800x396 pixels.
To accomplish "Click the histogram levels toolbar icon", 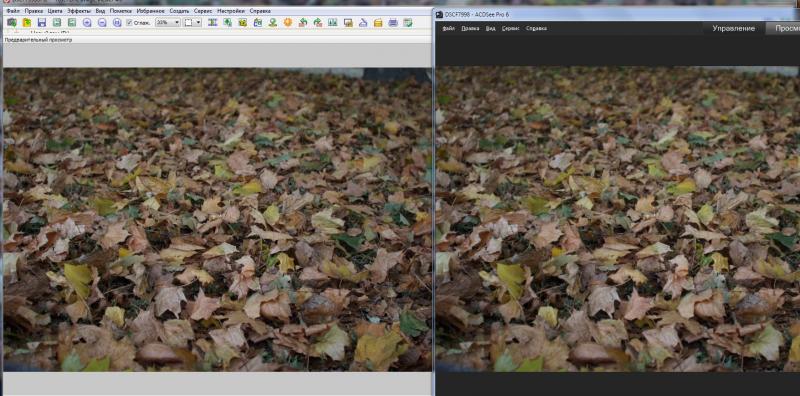I will point(333,22).
